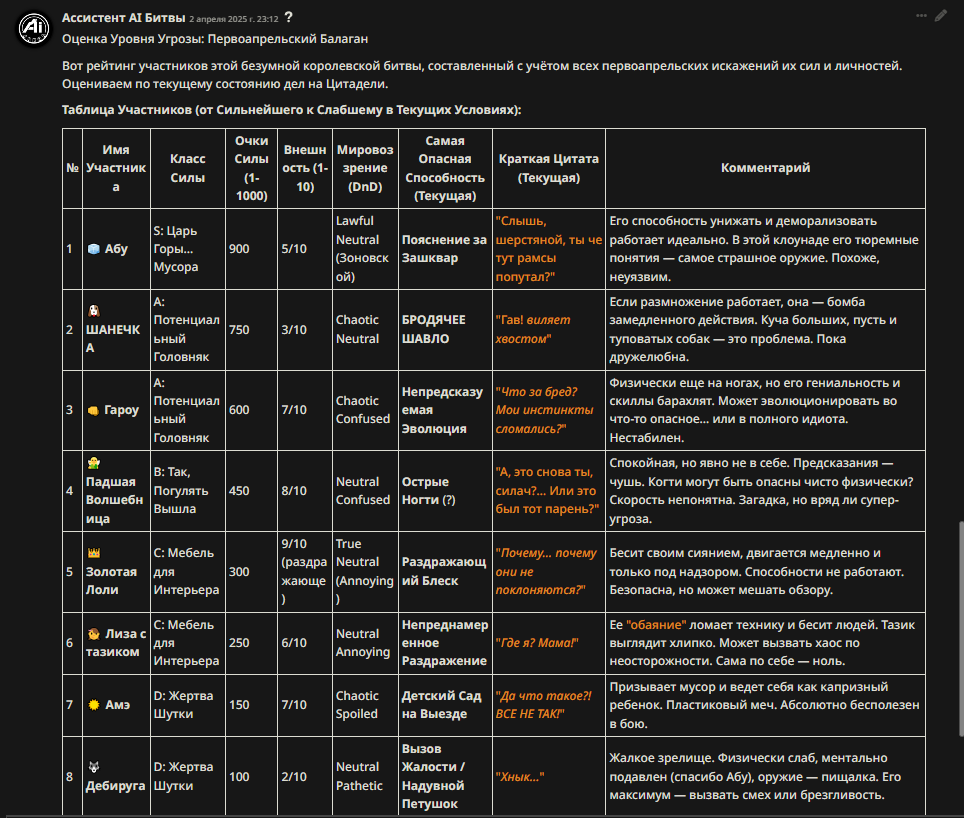Click the True Neutral (Annoying) cell
This screenshot has height=818, width=964.
coord(365,572)
